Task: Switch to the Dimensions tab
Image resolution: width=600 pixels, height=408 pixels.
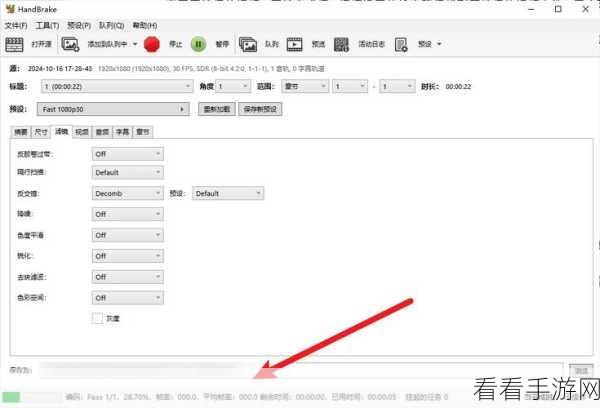Action: (41, 132)
